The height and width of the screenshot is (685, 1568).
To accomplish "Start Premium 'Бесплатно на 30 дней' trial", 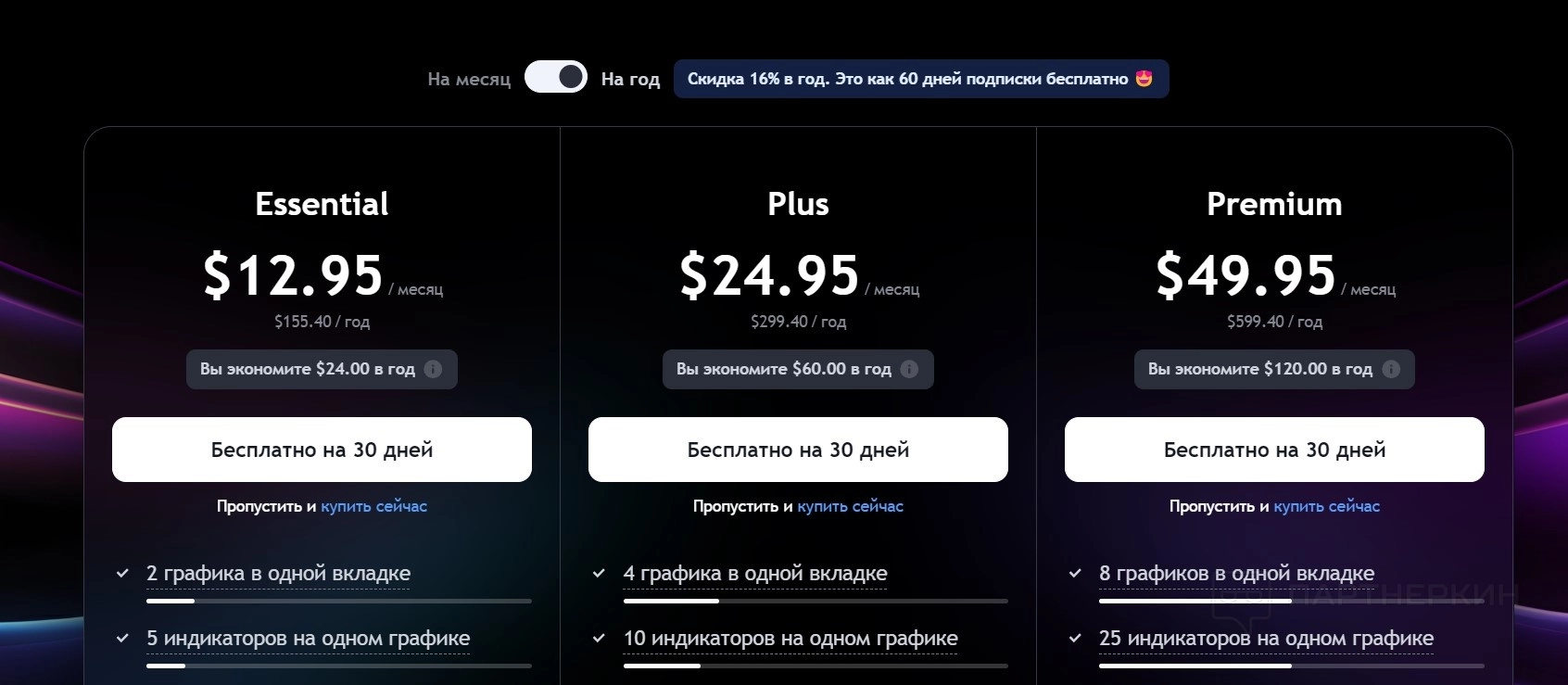I will (1274, 450).
